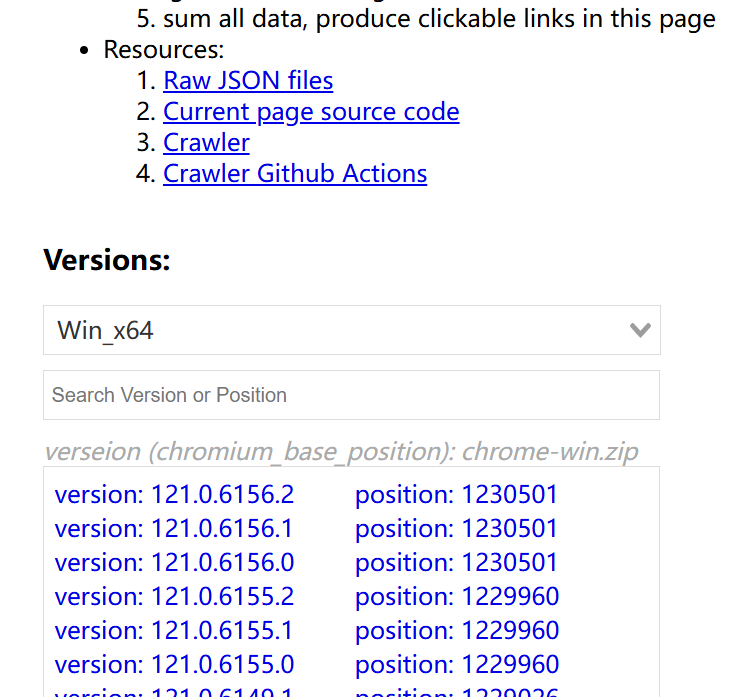Choose version 121.0.6155.2
The width and height of the screenshot is (738, 697).
pos(174,597)
